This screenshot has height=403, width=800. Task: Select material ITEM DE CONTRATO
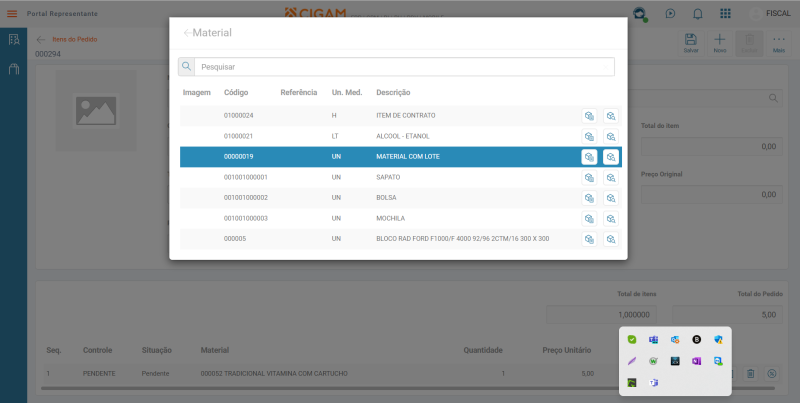click(x=401, y=116)
